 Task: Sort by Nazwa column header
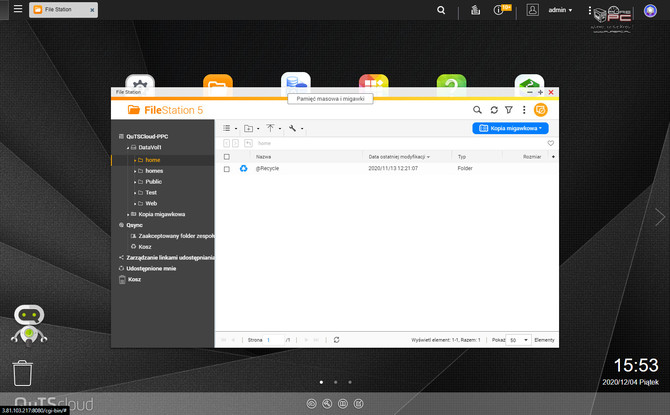click(x=264, y=157)
